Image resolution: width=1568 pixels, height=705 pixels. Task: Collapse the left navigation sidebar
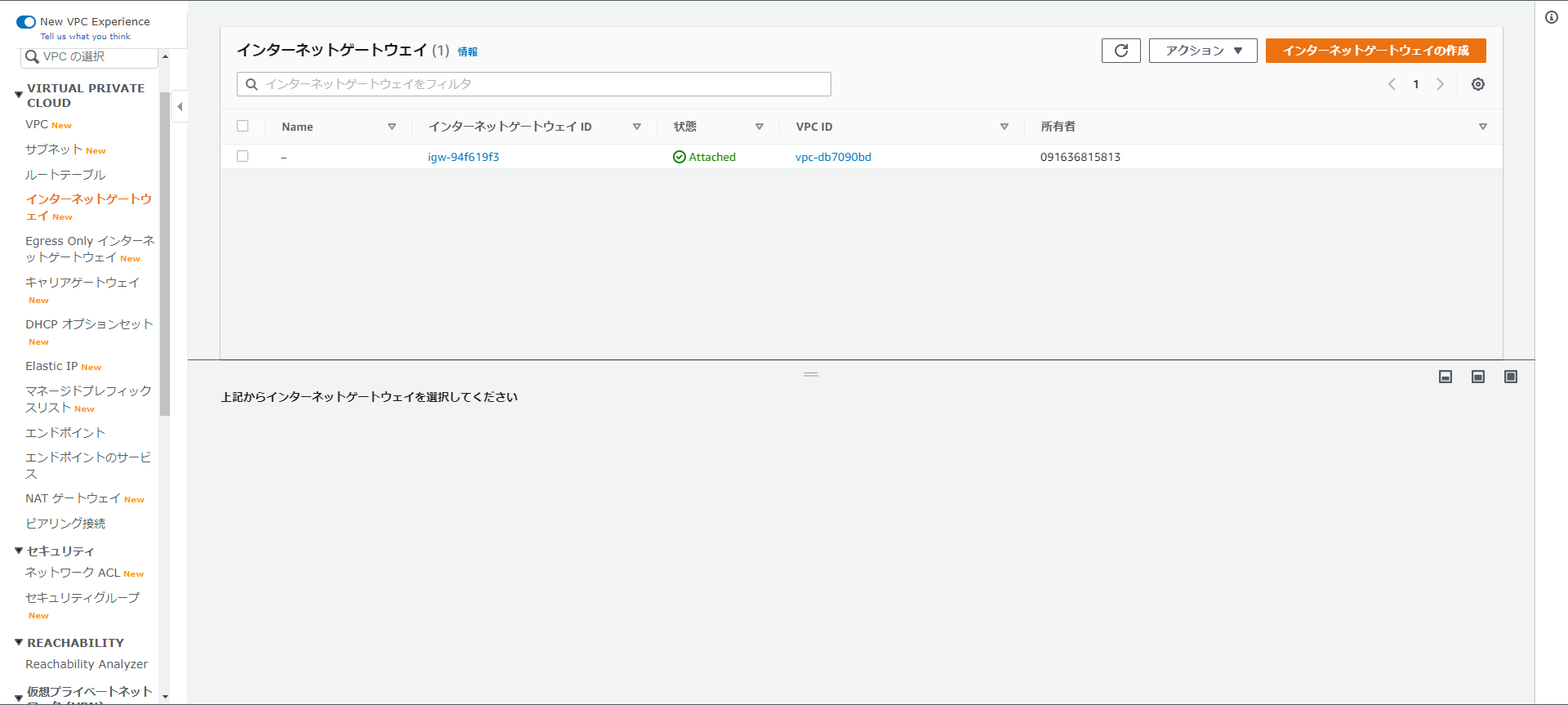pos(180,106)
